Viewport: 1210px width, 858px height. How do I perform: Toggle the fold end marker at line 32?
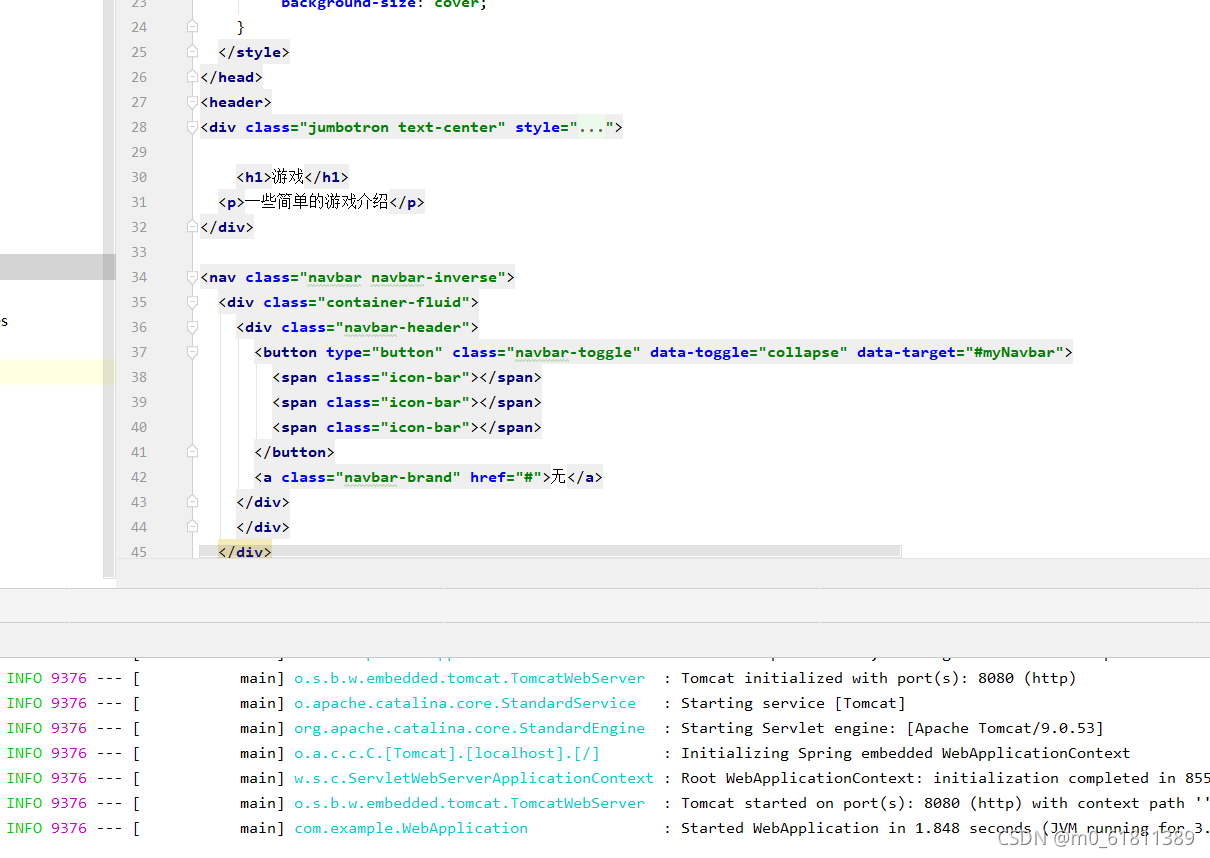click(192, 227)
